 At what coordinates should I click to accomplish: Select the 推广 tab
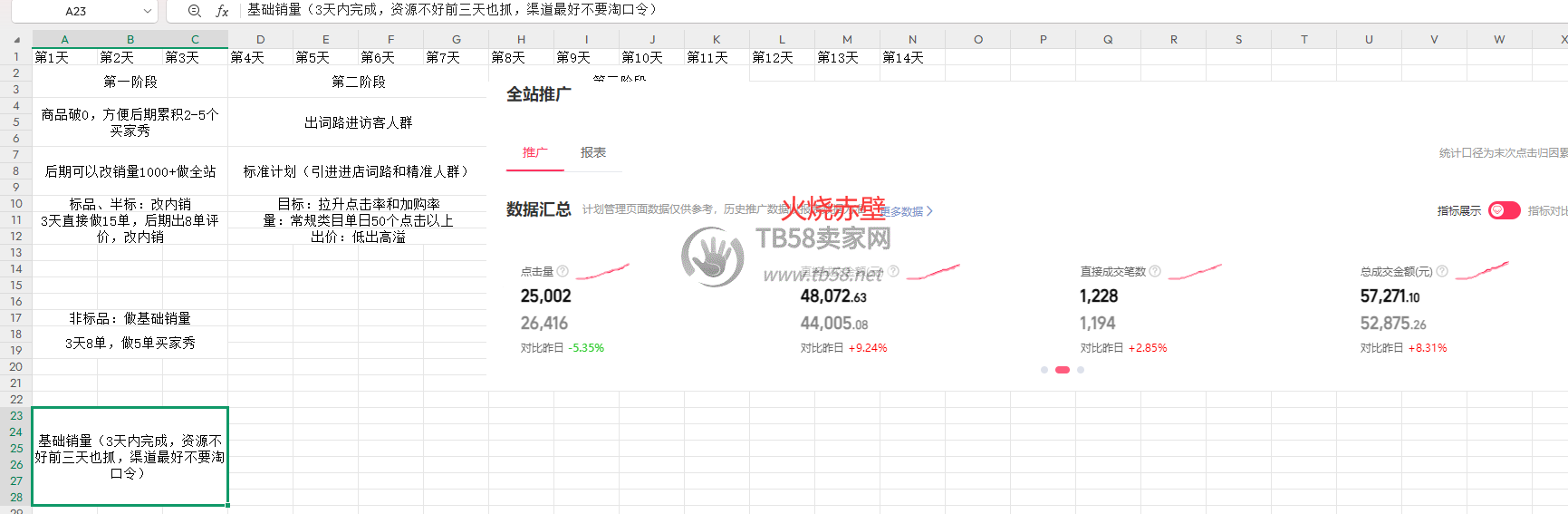point(534,152)
